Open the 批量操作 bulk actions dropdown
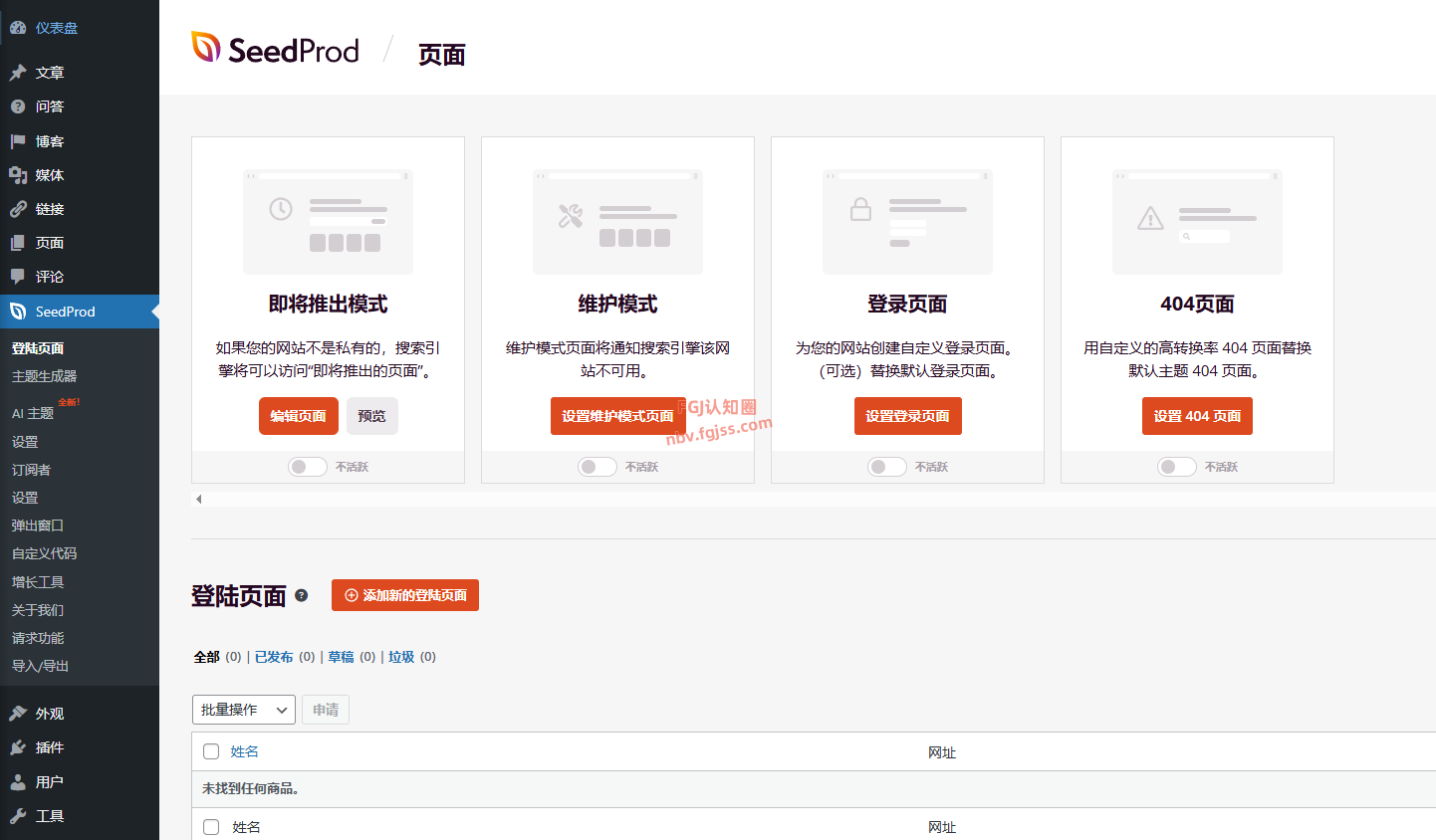The width and height of the screenshot is (1436, 840). (244, 710)
